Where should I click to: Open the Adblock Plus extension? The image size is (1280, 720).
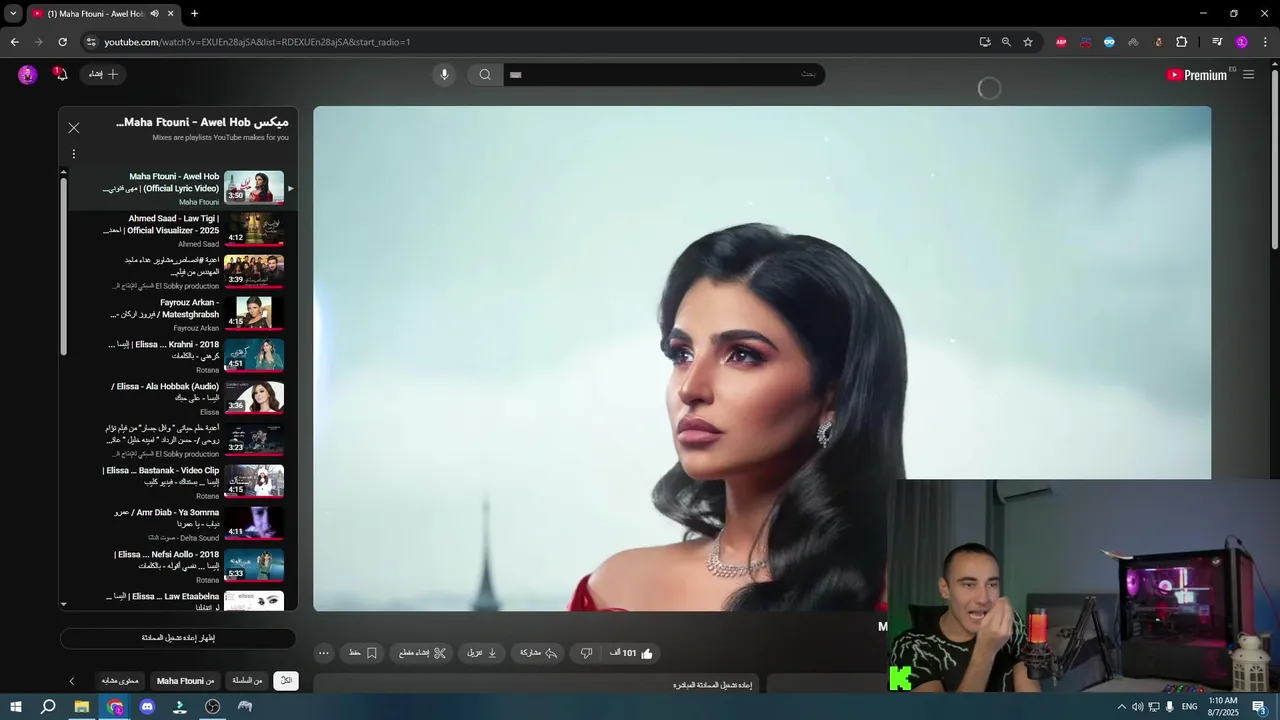pos(1061,42)
